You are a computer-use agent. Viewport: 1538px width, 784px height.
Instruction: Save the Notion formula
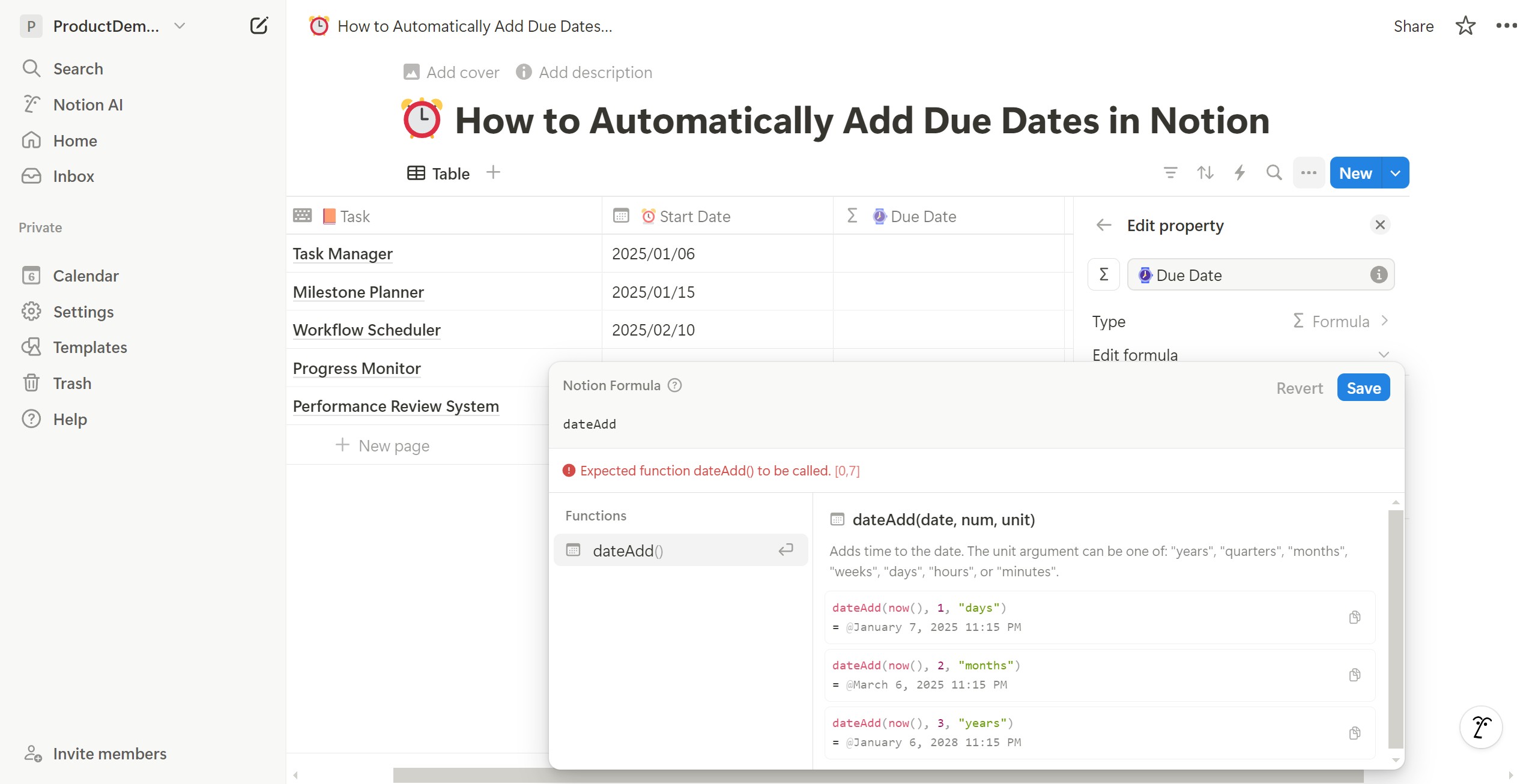(x=1363, y=388)
